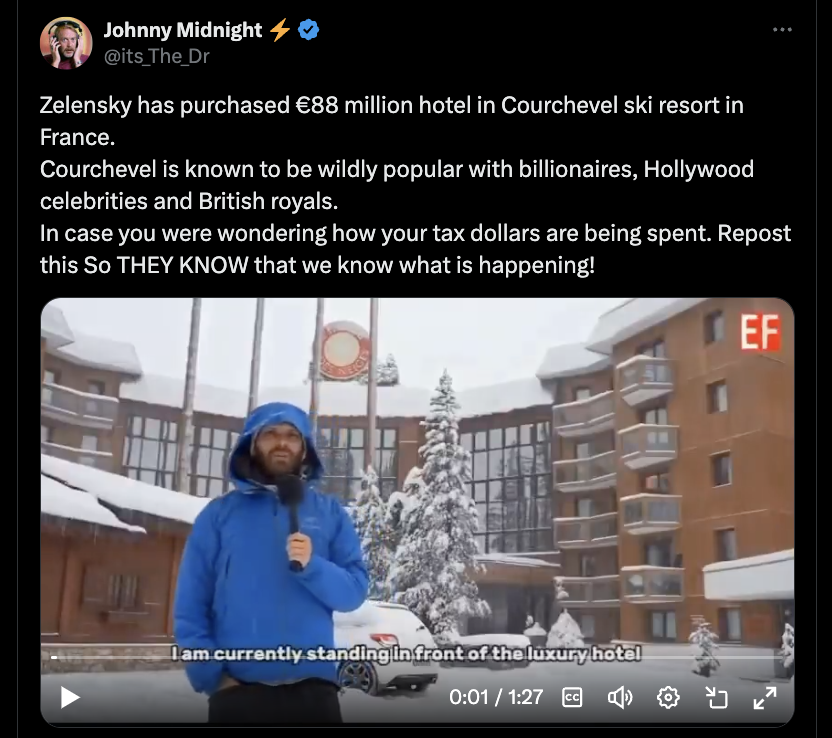This screenshot has height=738, width=832.
Task: Click the EF watermark logo in video
Action: [760, 332]
